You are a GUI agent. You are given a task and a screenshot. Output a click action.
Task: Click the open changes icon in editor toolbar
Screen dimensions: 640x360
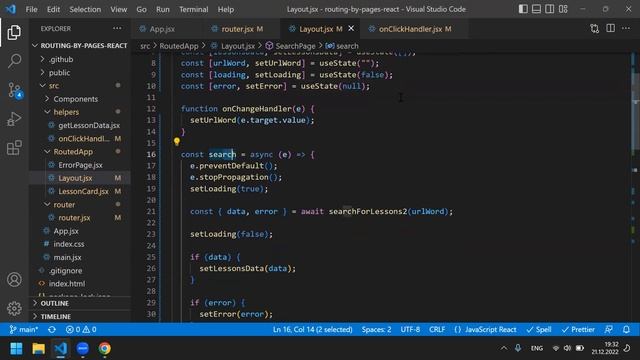point(594,29)
